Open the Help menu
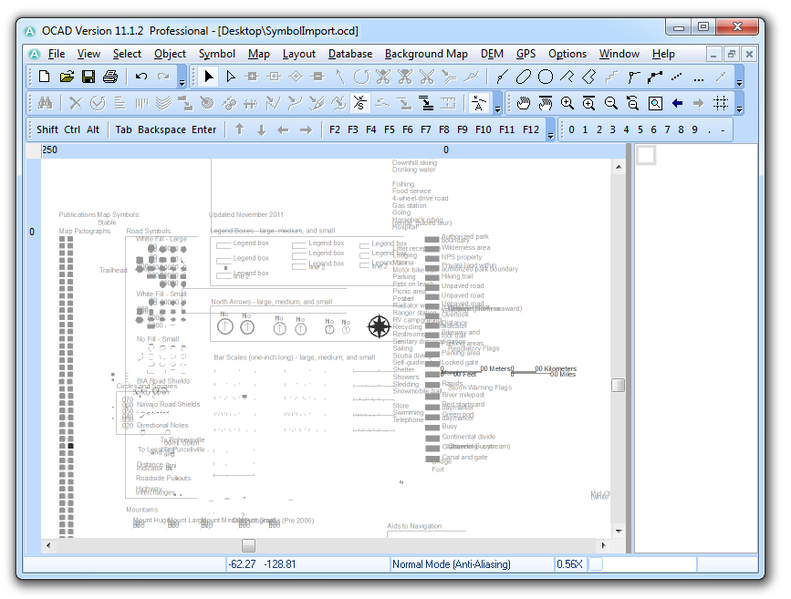The width and height of the screenshot is (791, 599). coord(663,54)
